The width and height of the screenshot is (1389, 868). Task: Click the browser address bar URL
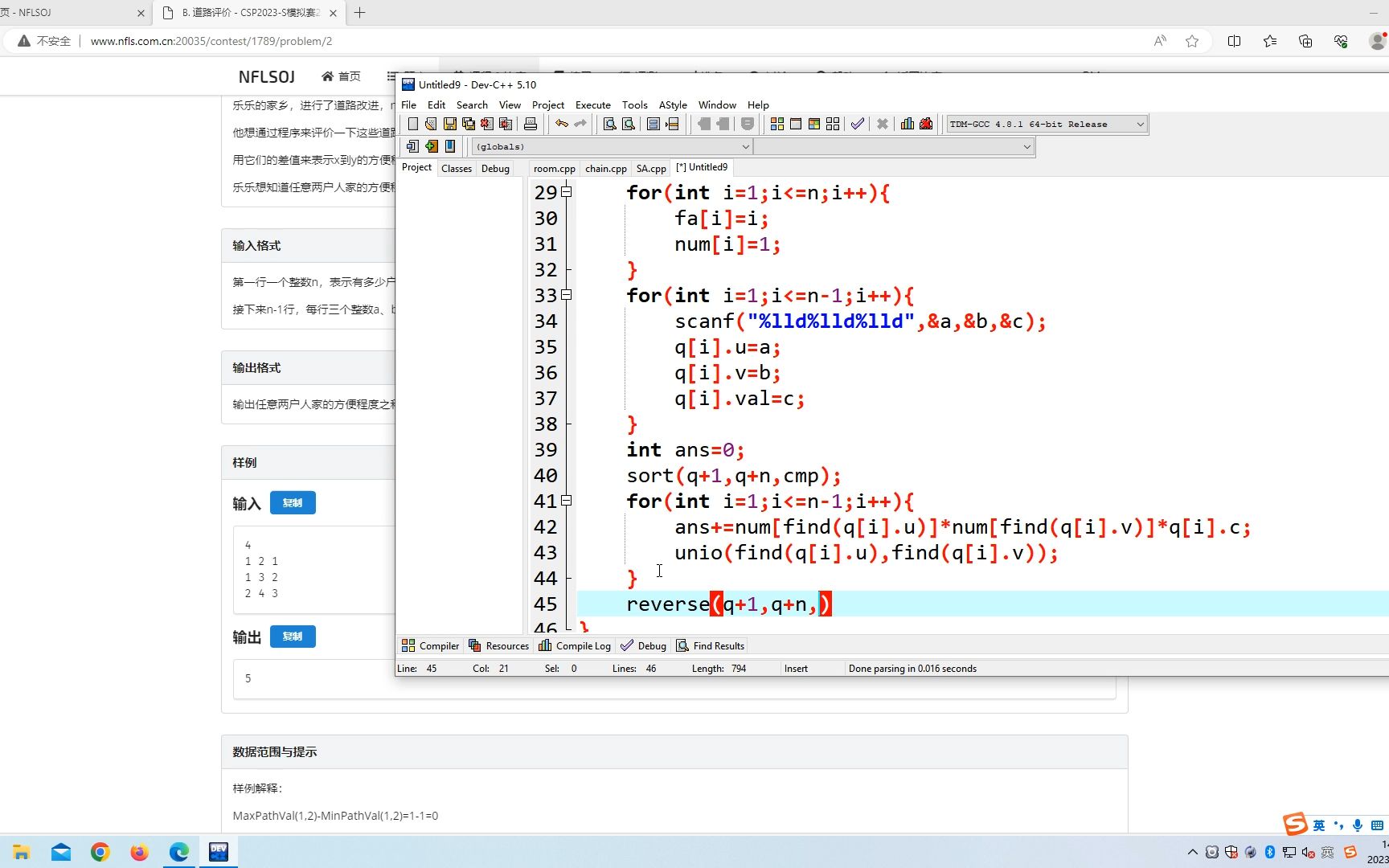[211, 41]
